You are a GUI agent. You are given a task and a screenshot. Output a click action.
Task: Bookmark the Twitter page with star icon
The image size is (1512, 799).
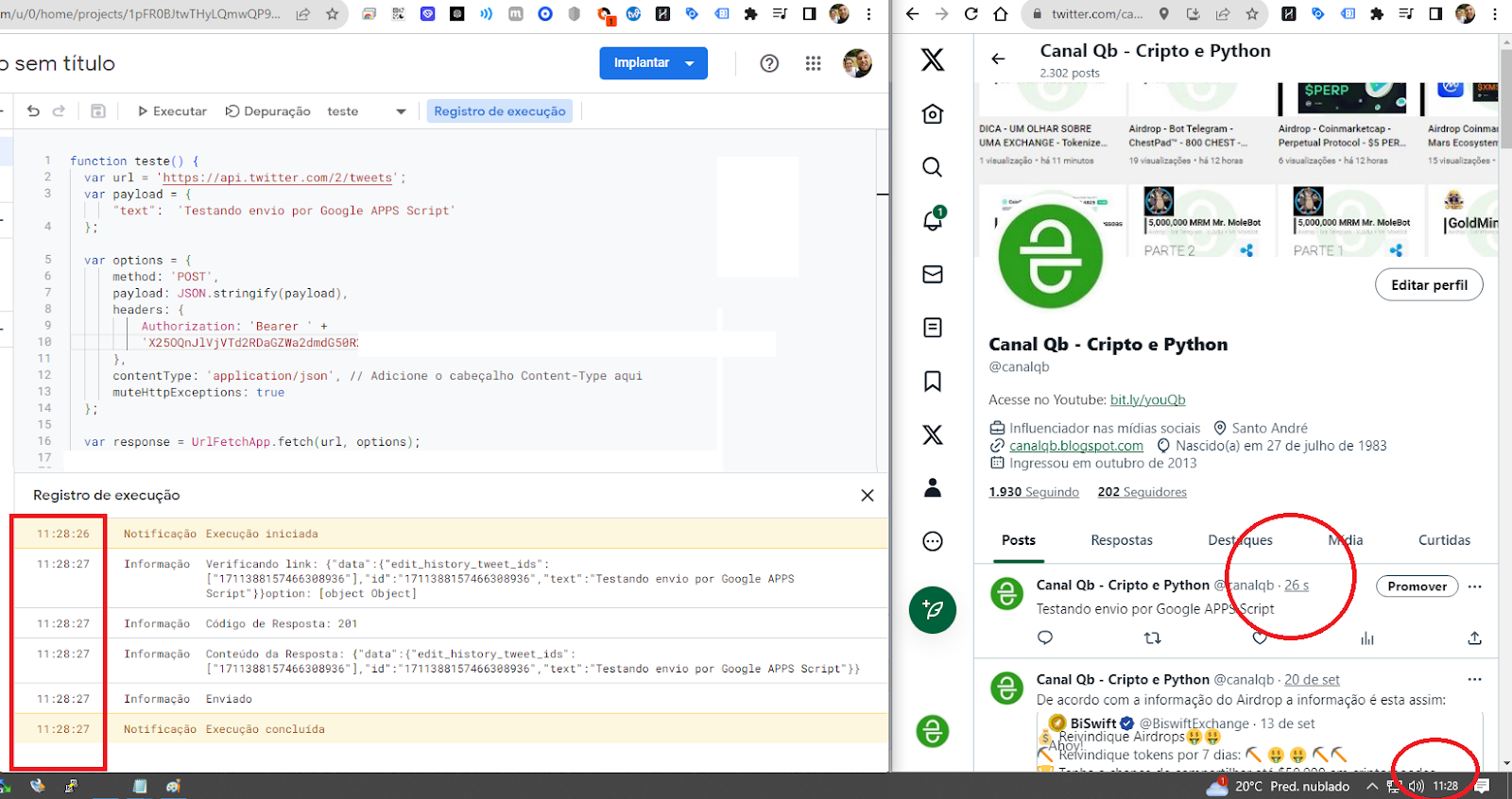coord(1252,14)
